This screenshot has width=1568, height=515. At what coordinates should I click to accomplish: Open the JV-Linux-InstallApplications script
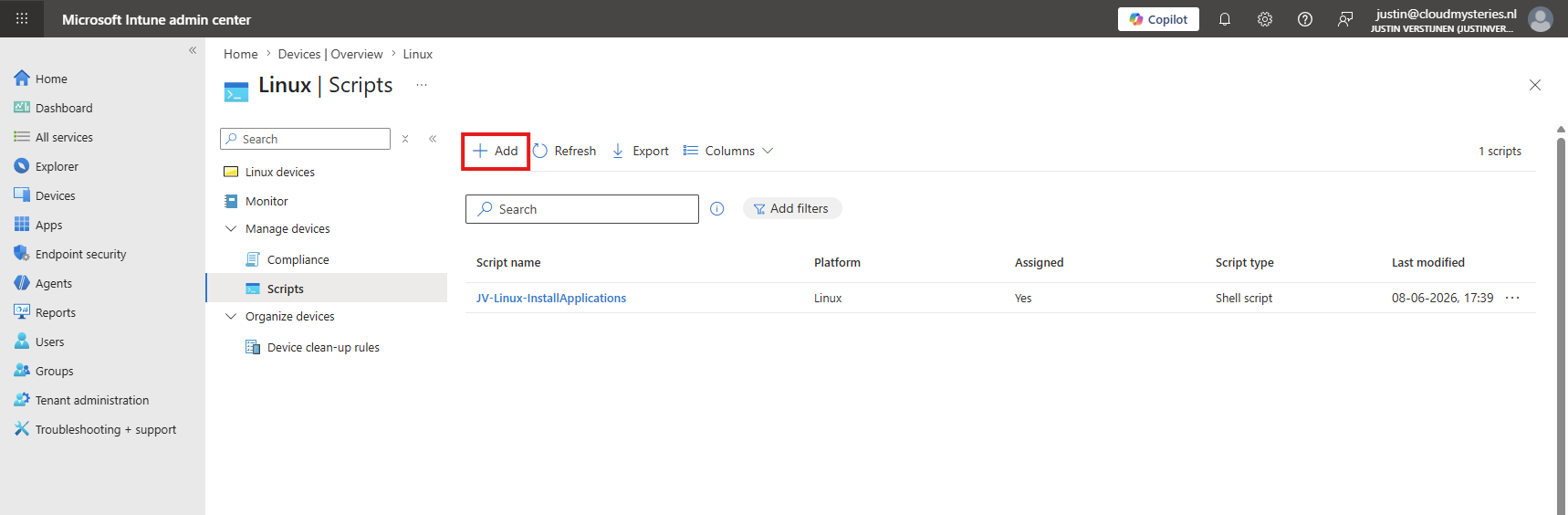tap(550, 298)
